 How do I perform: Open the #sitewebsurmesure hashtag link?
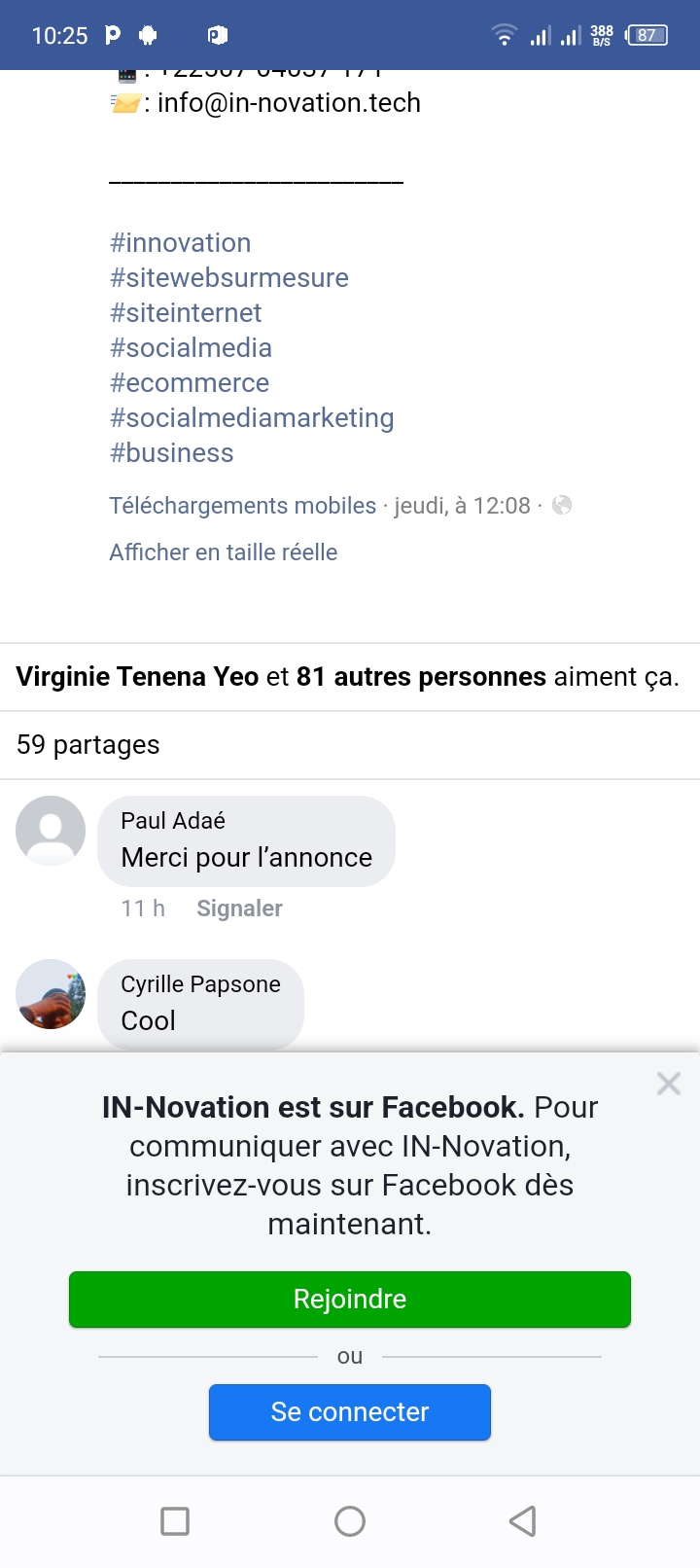pyautogui.click(x=229, y=278)
